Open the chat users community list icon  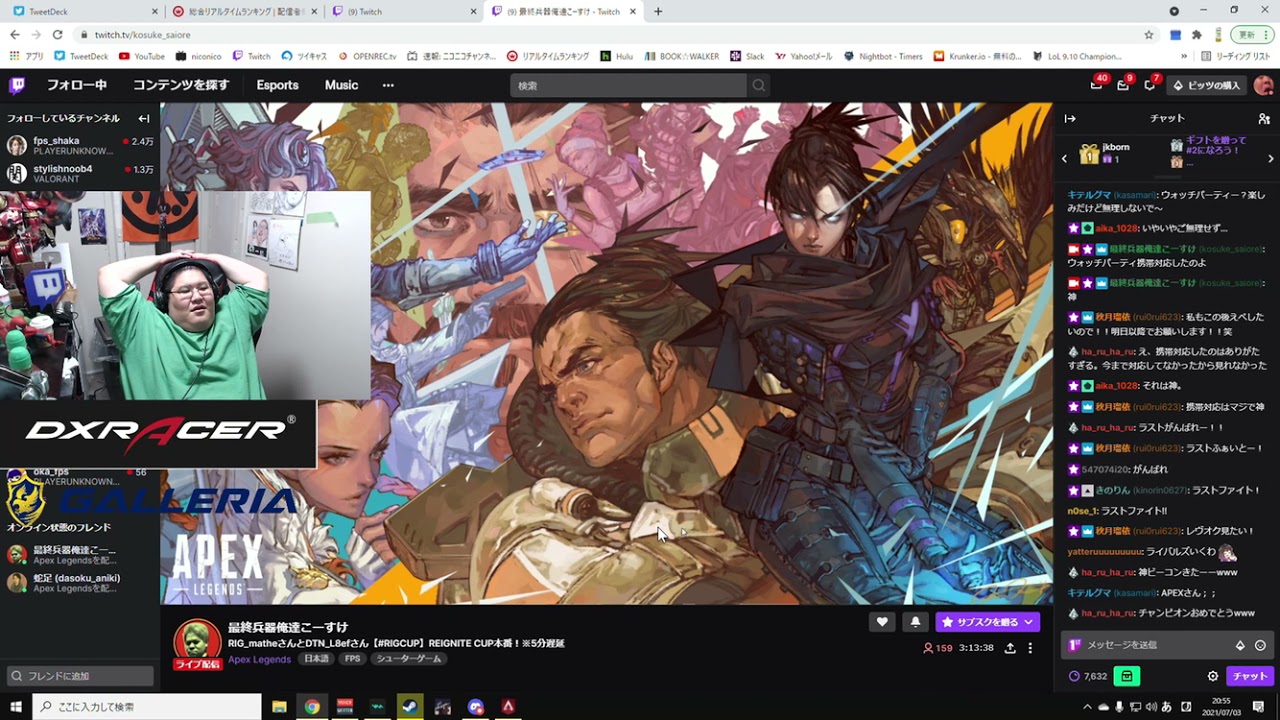click(1264, 118)
